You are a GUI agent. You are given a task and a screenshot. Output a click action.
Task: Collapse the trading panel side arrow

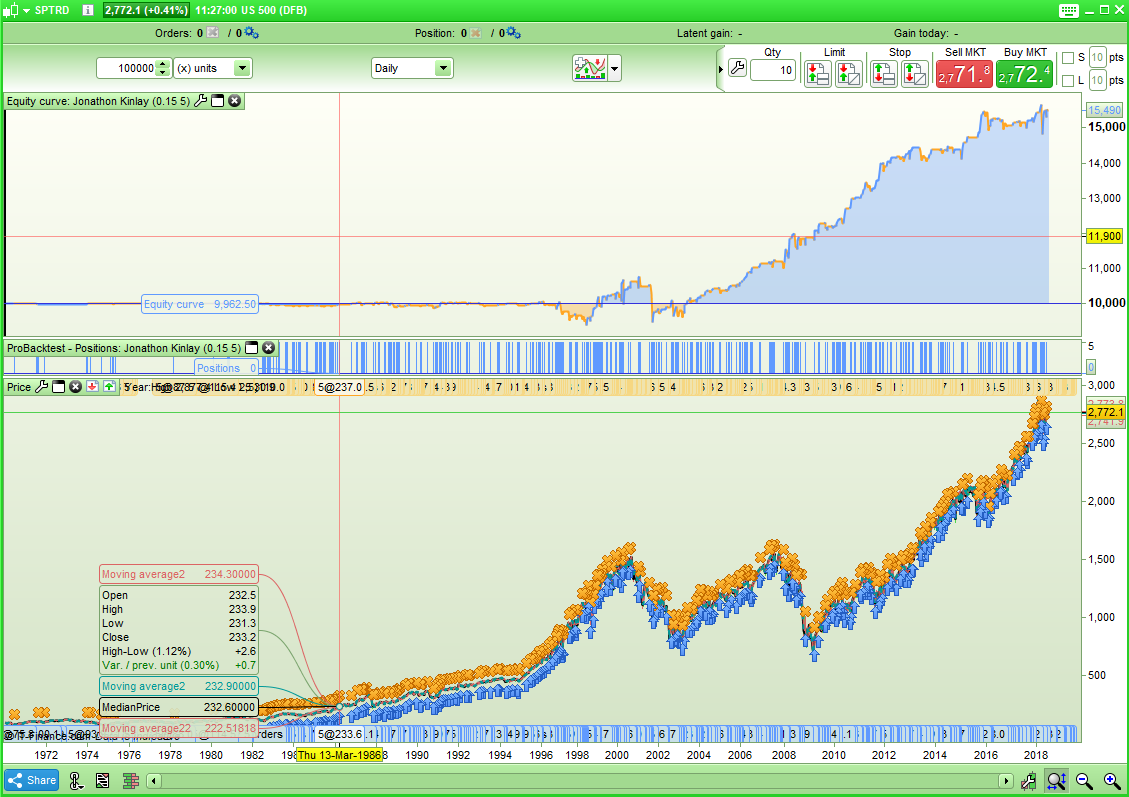pos(721,69)
